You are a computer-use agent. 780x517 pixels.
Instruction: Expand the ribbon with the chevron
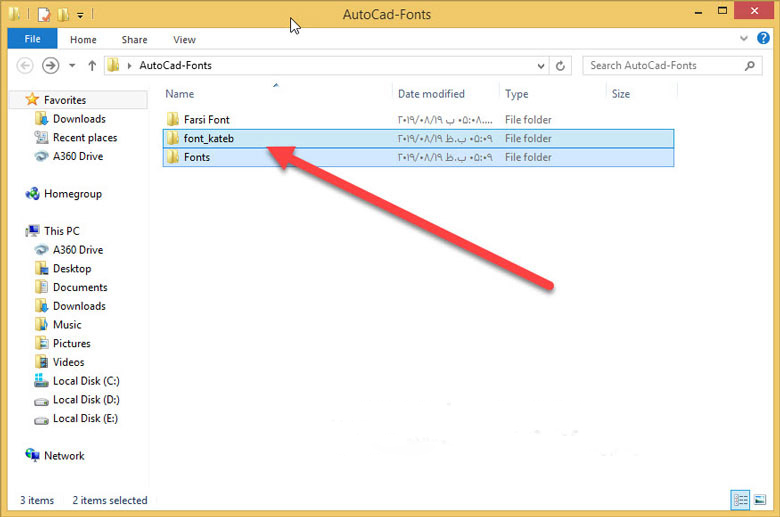744,38
